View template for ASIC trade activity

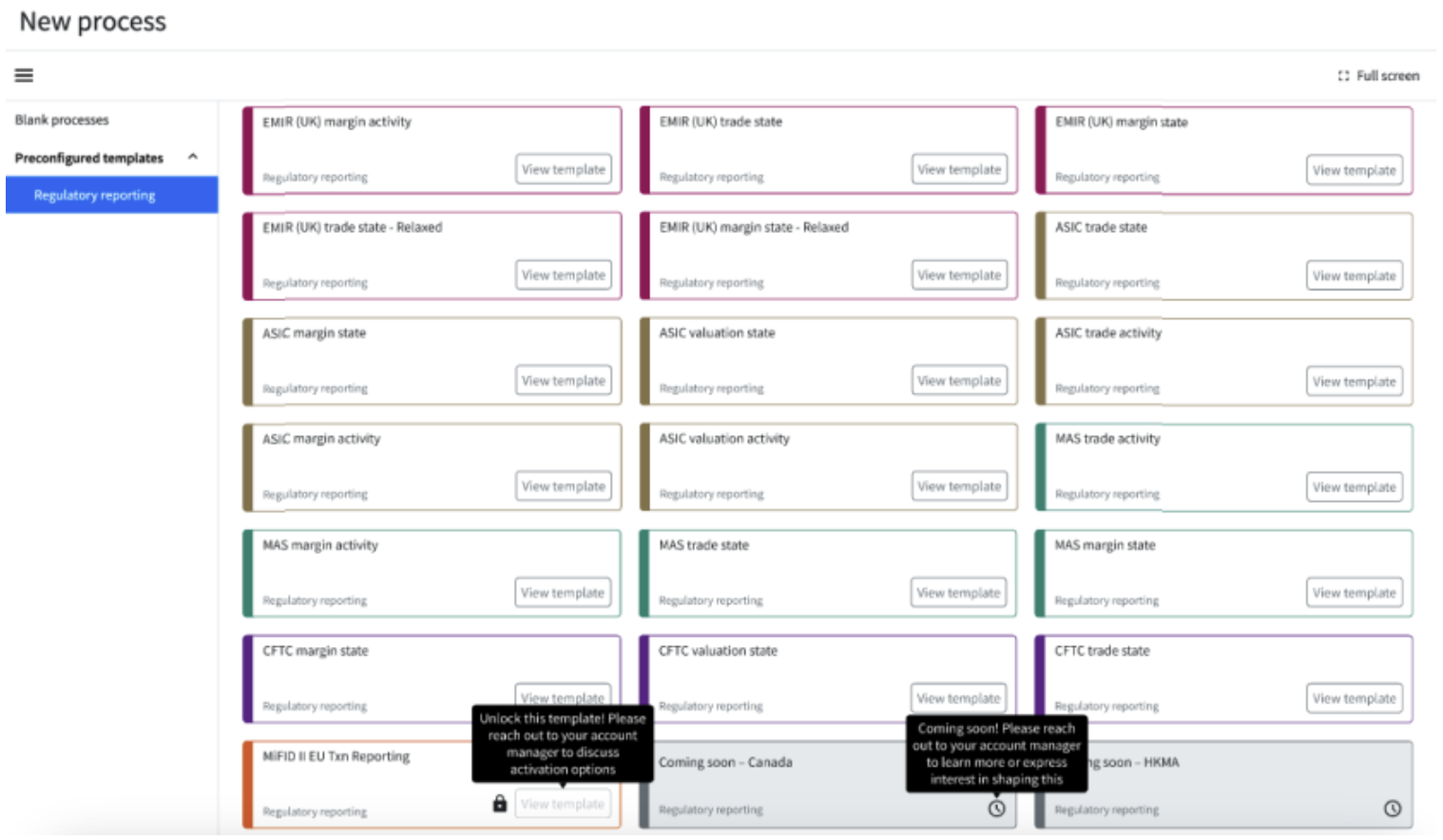coord(1355,381)
